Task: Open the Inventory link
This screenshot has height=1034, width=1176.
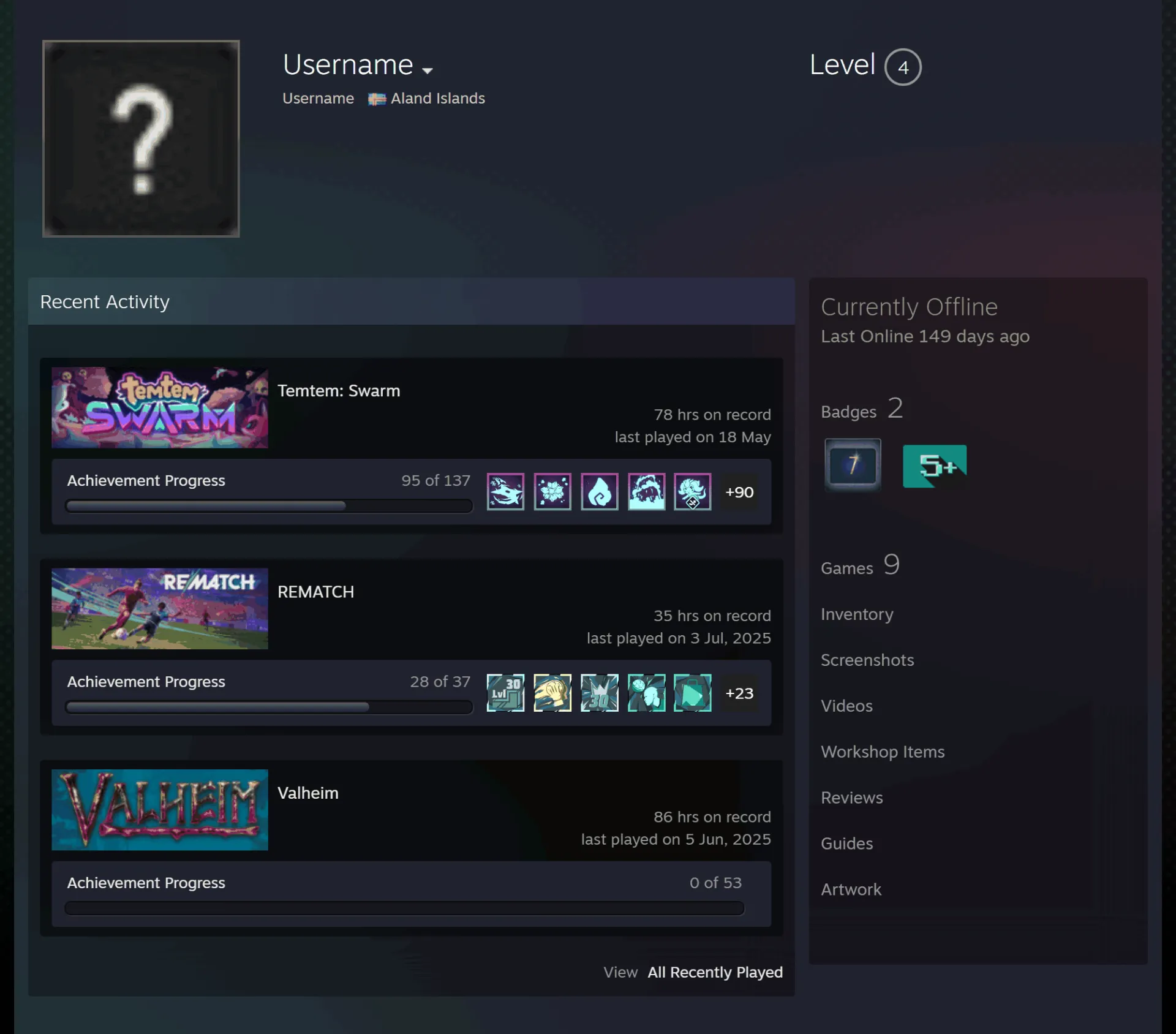Action: click(857, 614)
